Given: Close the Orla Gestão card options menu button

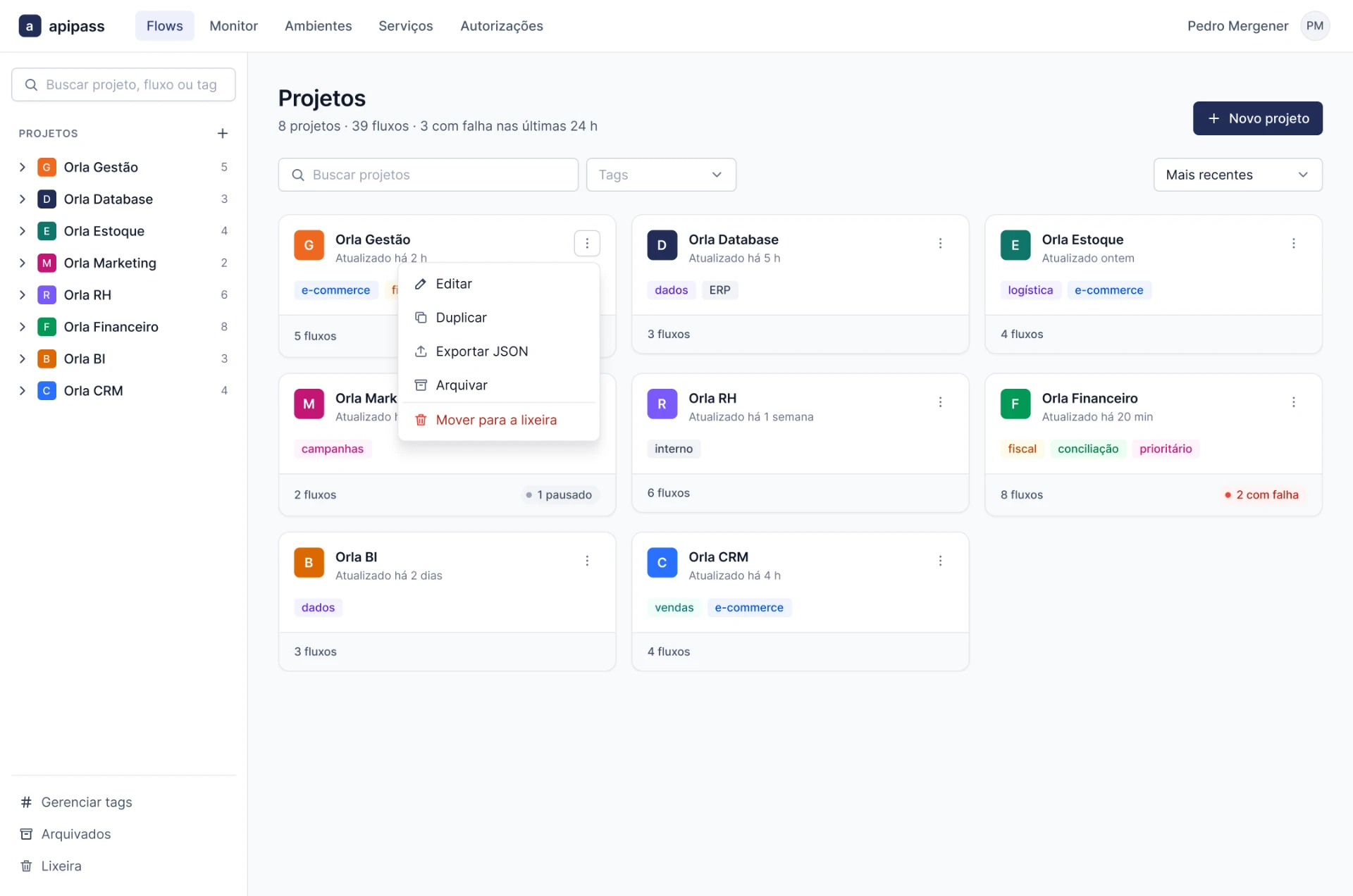Looking at the screenshot, I should (x=587, y=244).
